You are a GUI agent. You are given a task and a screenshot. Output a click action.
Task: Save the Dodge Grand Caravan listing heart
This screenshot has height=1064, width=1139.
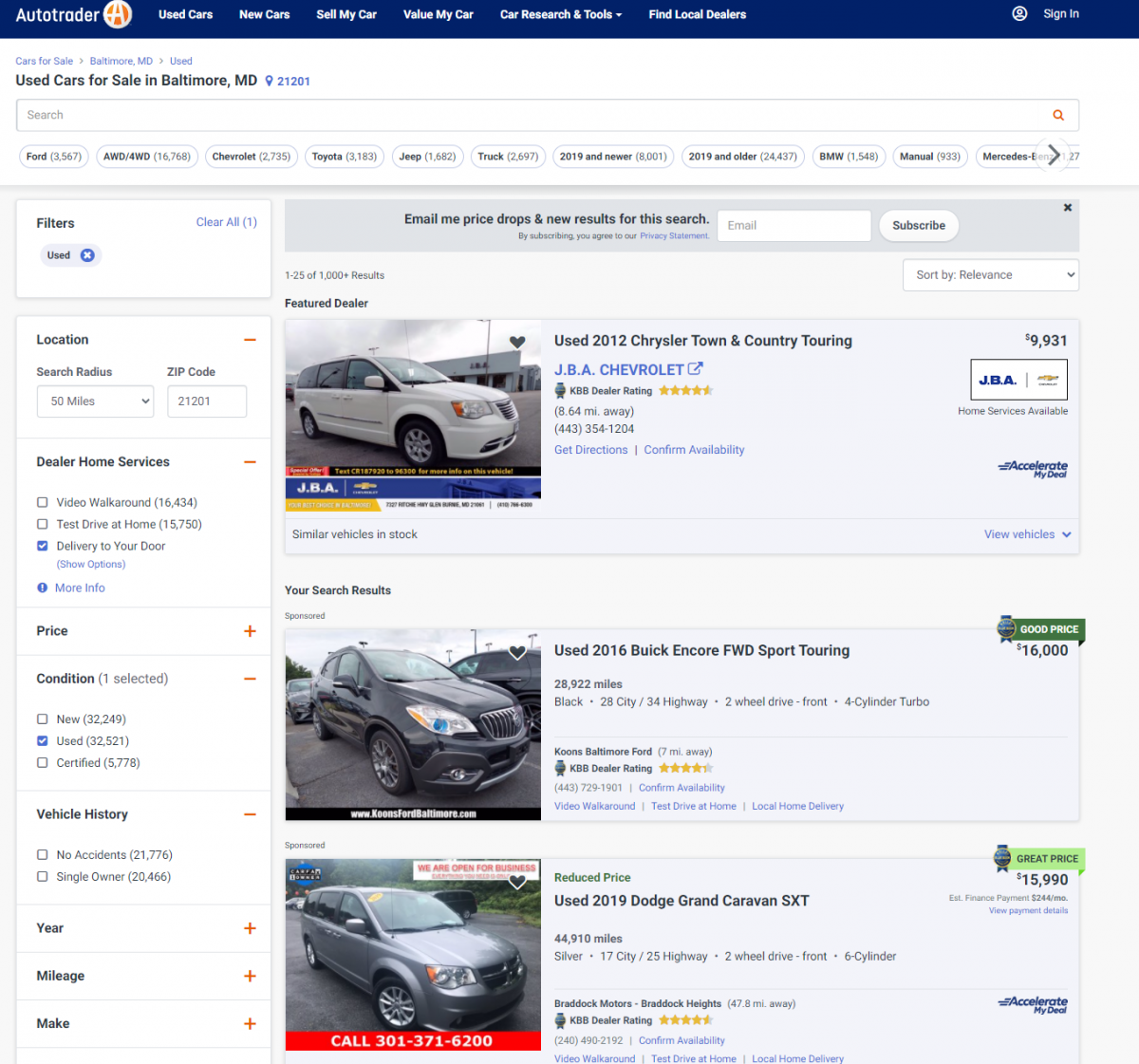pos(517,882)
